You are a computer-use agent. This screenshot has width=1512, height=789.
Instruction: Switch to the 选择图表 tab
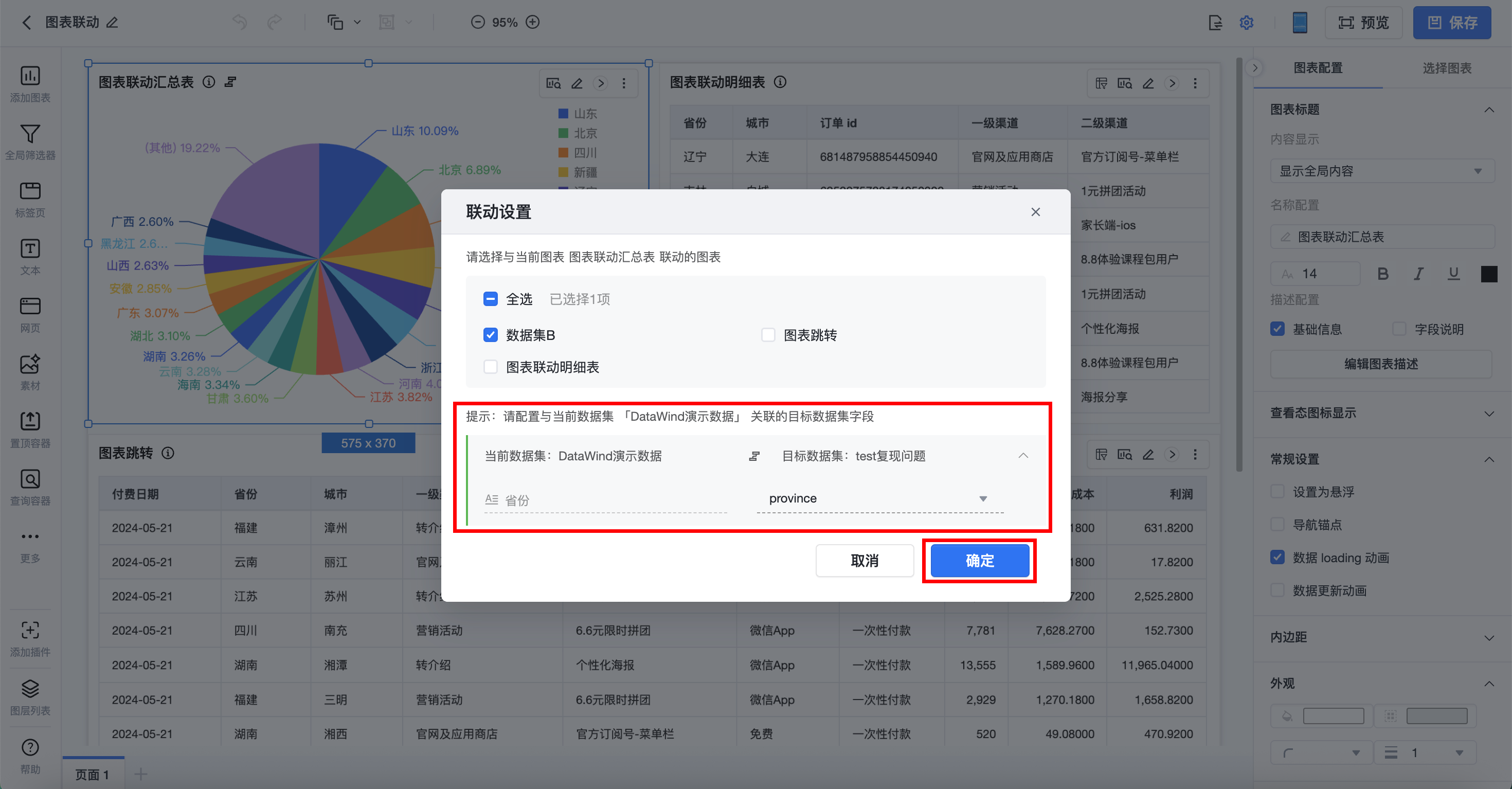pyautogui.click(x=1446, y=68)
